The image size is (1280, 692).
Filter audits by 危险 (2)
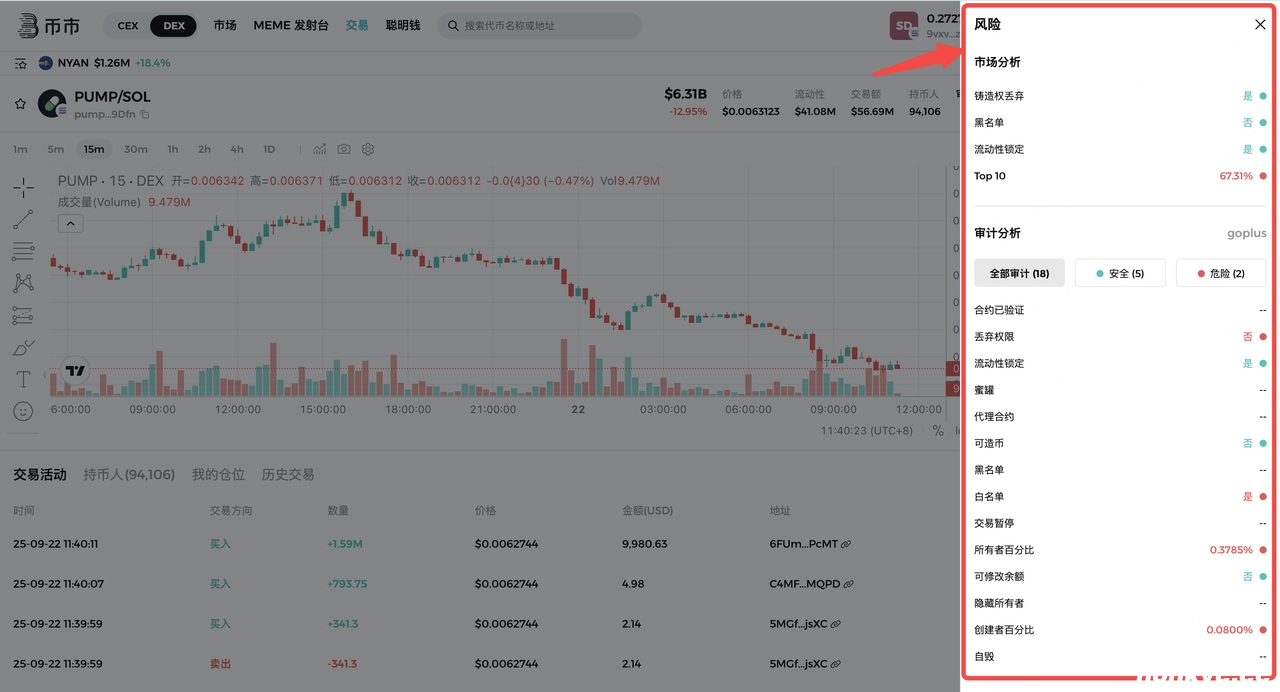(1220, 273)
